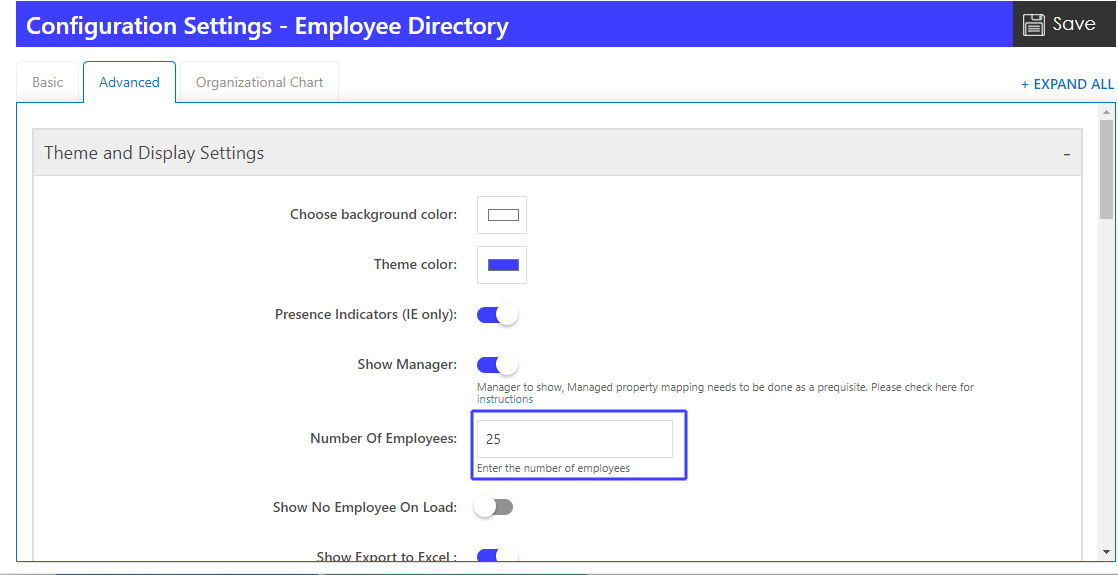Open the blue Theme color swatch
Screen dimensions: 1118x575
click(x=502, y=265)
